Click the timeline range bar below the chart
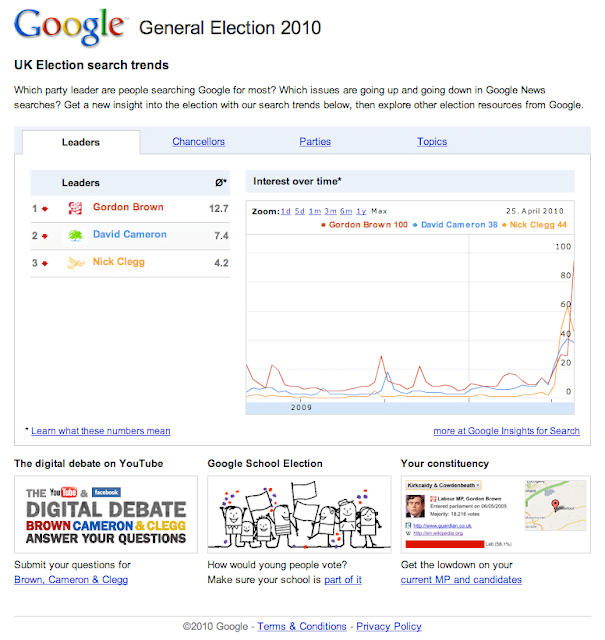This screenshot has width=605, height=640. click(x=410, y=408)
